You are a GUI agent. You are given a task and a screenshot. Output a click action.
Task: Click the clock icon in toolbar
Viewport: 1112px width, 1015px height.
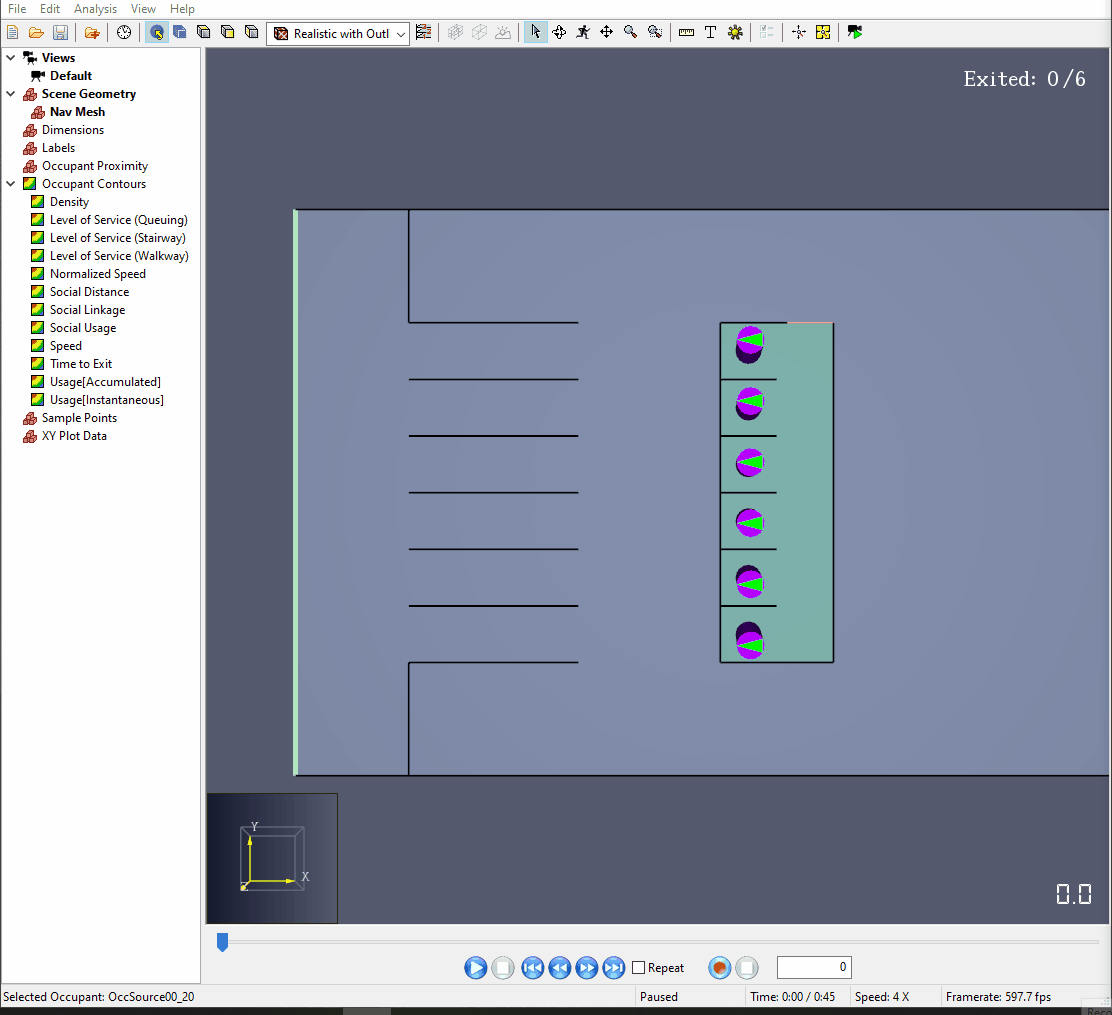124,33
